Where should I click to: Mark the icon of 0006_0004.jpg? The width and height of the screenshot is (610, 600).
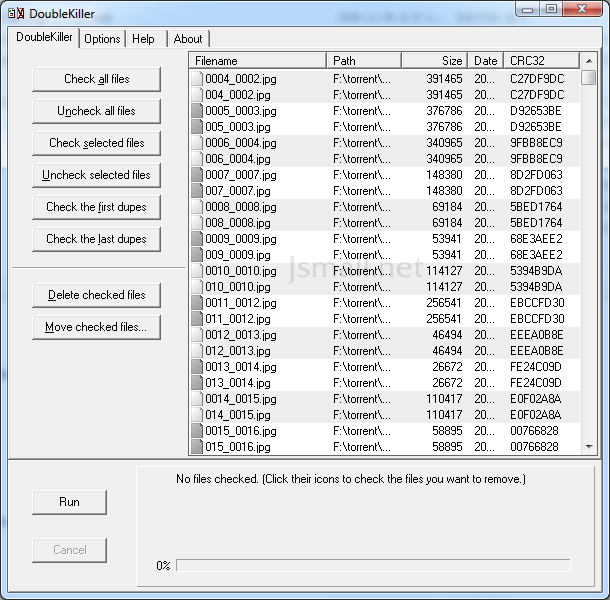coord(197,143)
